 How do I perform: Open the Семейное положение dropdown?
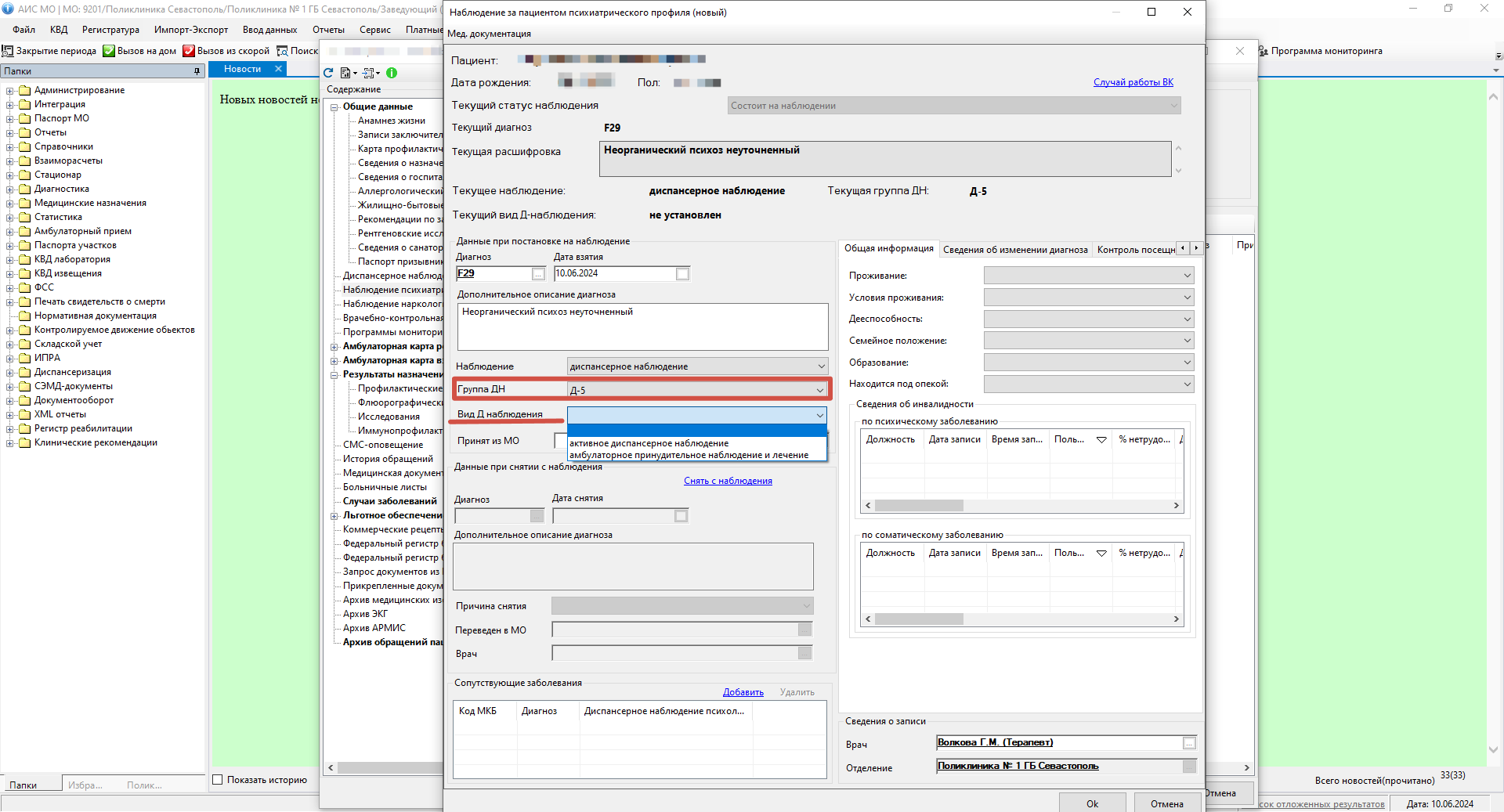pyautogui.click(x=1187, y=341)
